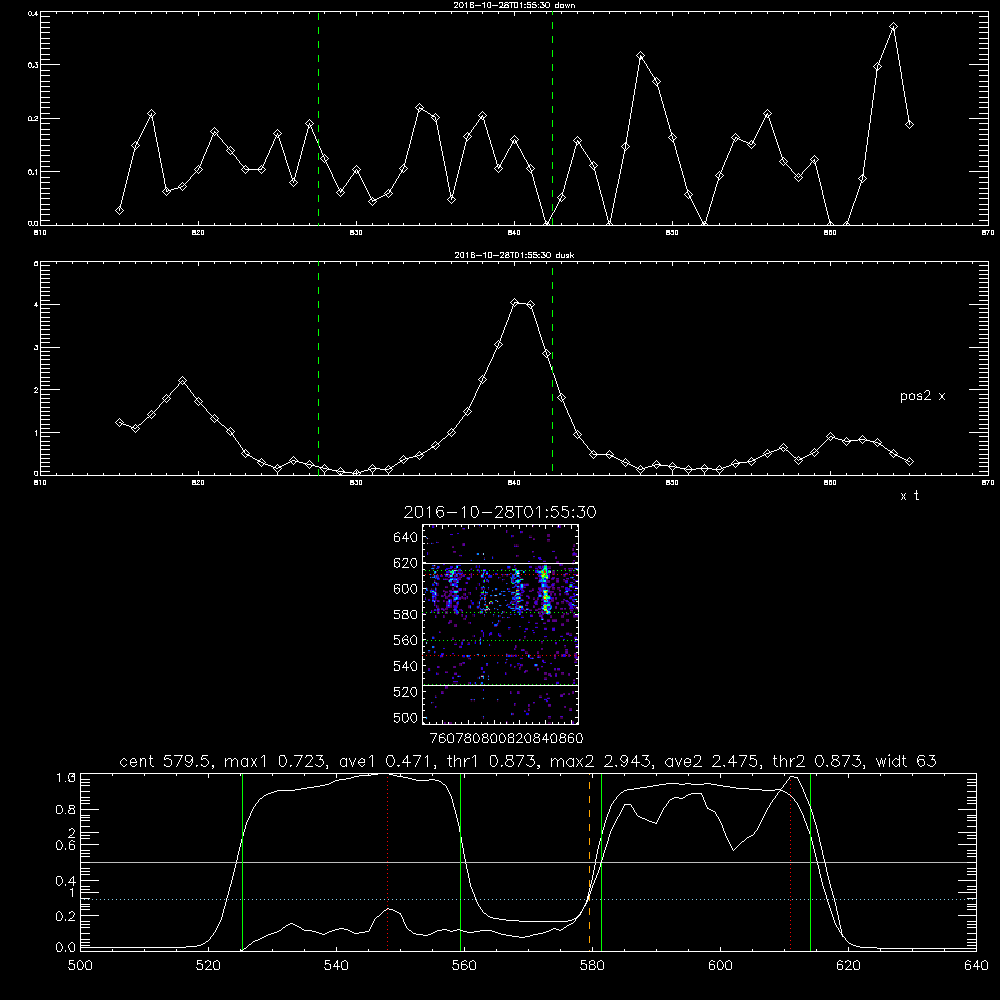Click spectrogram y-axis label 560
Viewport: 1000px width, 1000px height.
pyautogui.click(x=406, y=640)
